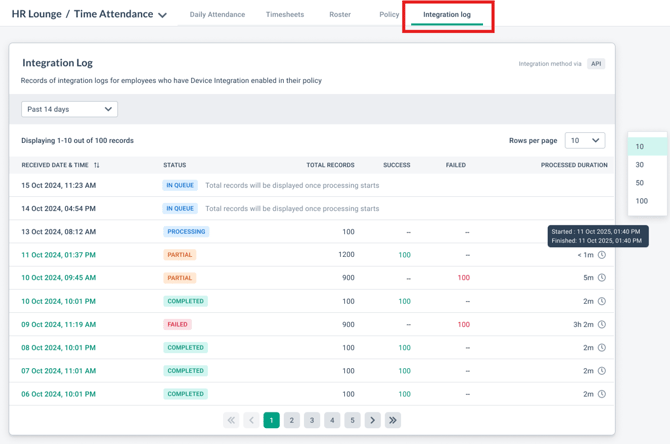Open the 08 Oct 2024, 10:01 PM log entry
The width and height of the screenshot is (670, 444).
(x=59, y=348)
